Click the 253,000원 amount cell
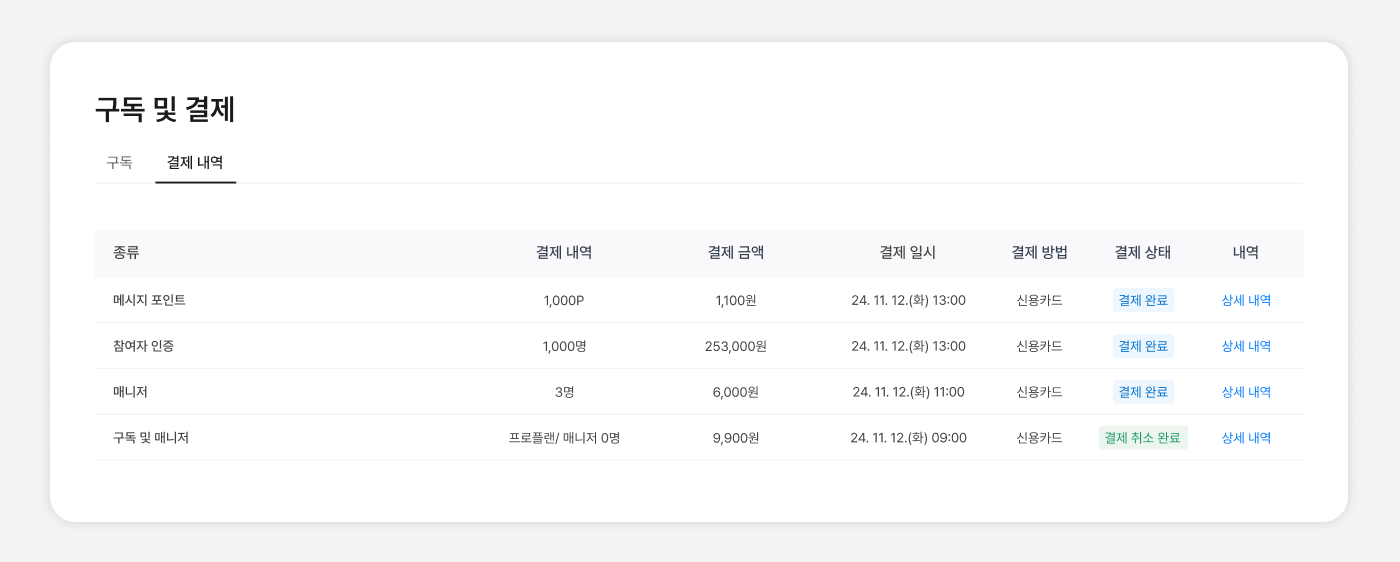 736,346
